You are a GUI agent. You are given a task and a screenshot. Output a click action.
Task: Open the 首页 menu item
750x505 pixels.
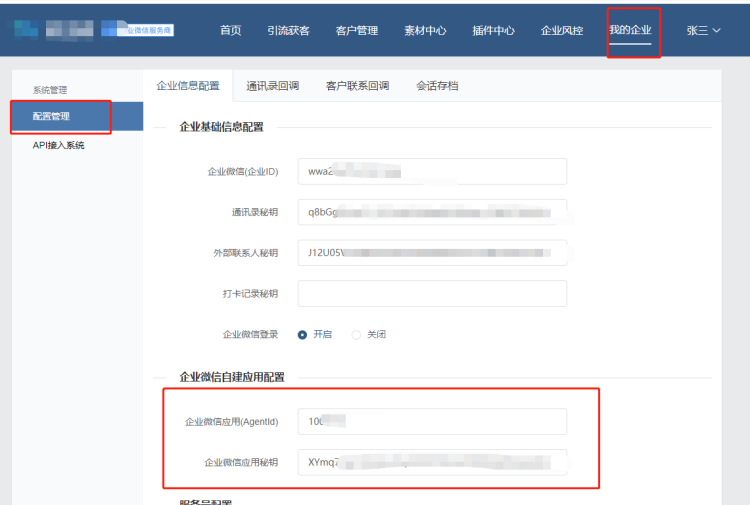(231, 30)
